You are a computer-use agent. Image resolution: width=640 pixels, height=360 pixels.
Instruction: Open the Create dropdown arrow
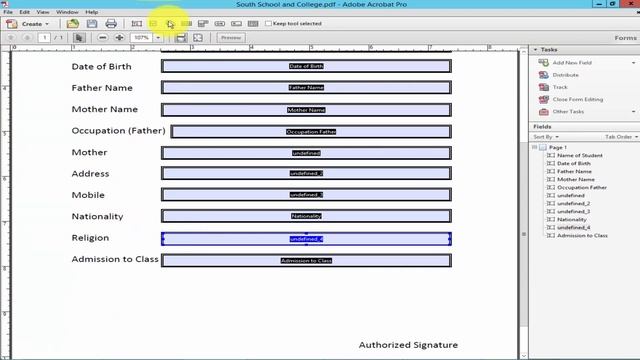tap(47, 24)
